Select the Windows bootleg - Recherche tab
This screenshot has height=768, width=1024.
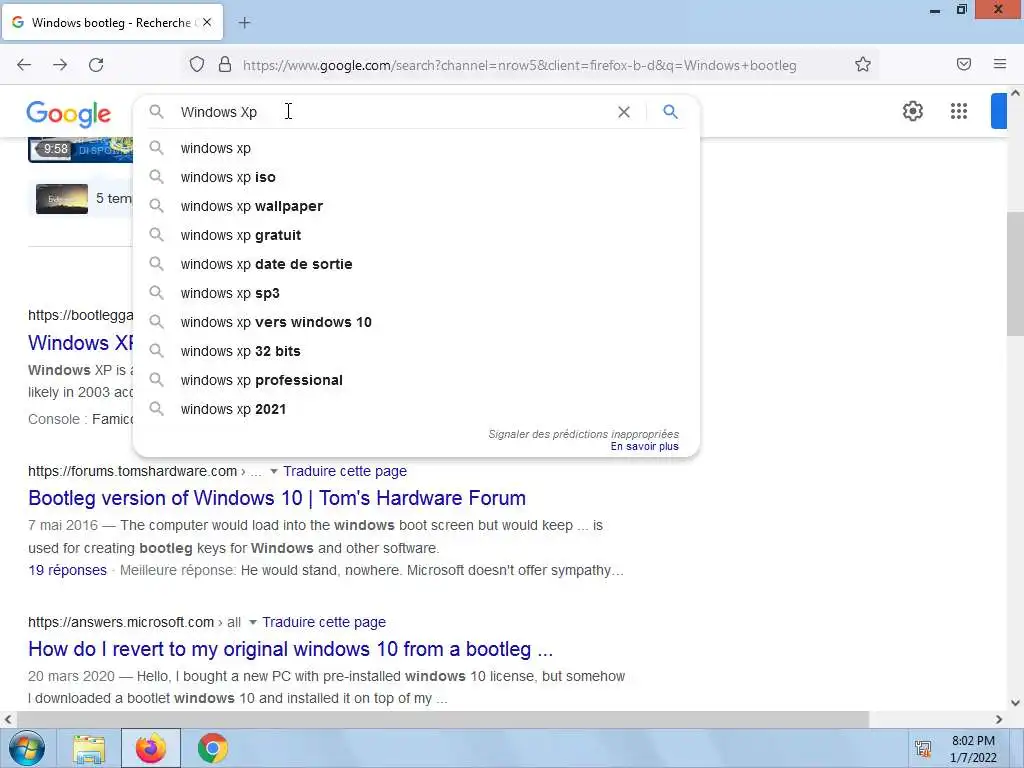pyautogui.click(x=113, y=22)
